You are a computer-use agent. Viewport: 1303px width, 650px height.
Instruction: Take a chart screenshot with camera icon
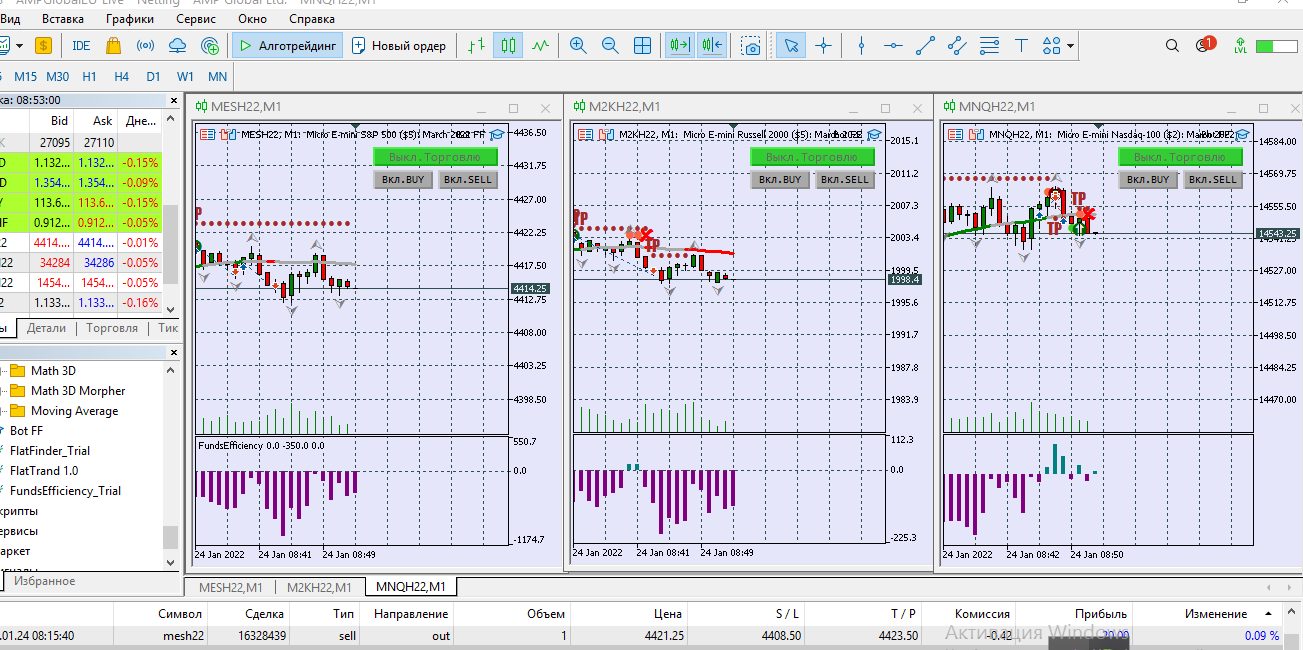(x=751, y=45)
